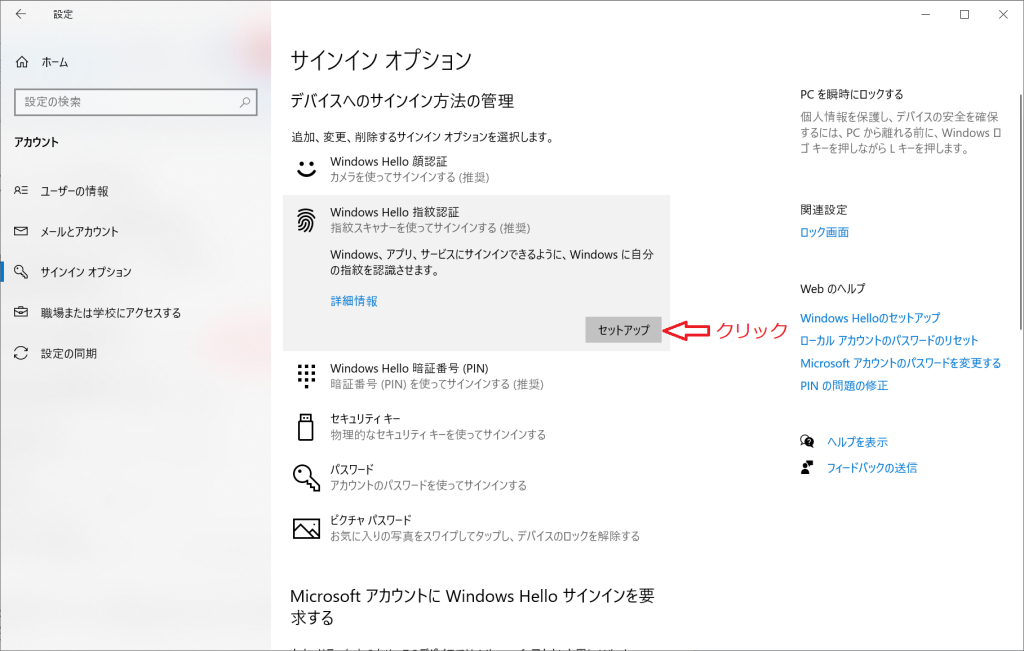This screenshot has height=651, width=1024.
Task: Click the セットアップ button
Action: pyautogui.click(x=623, y=330)
